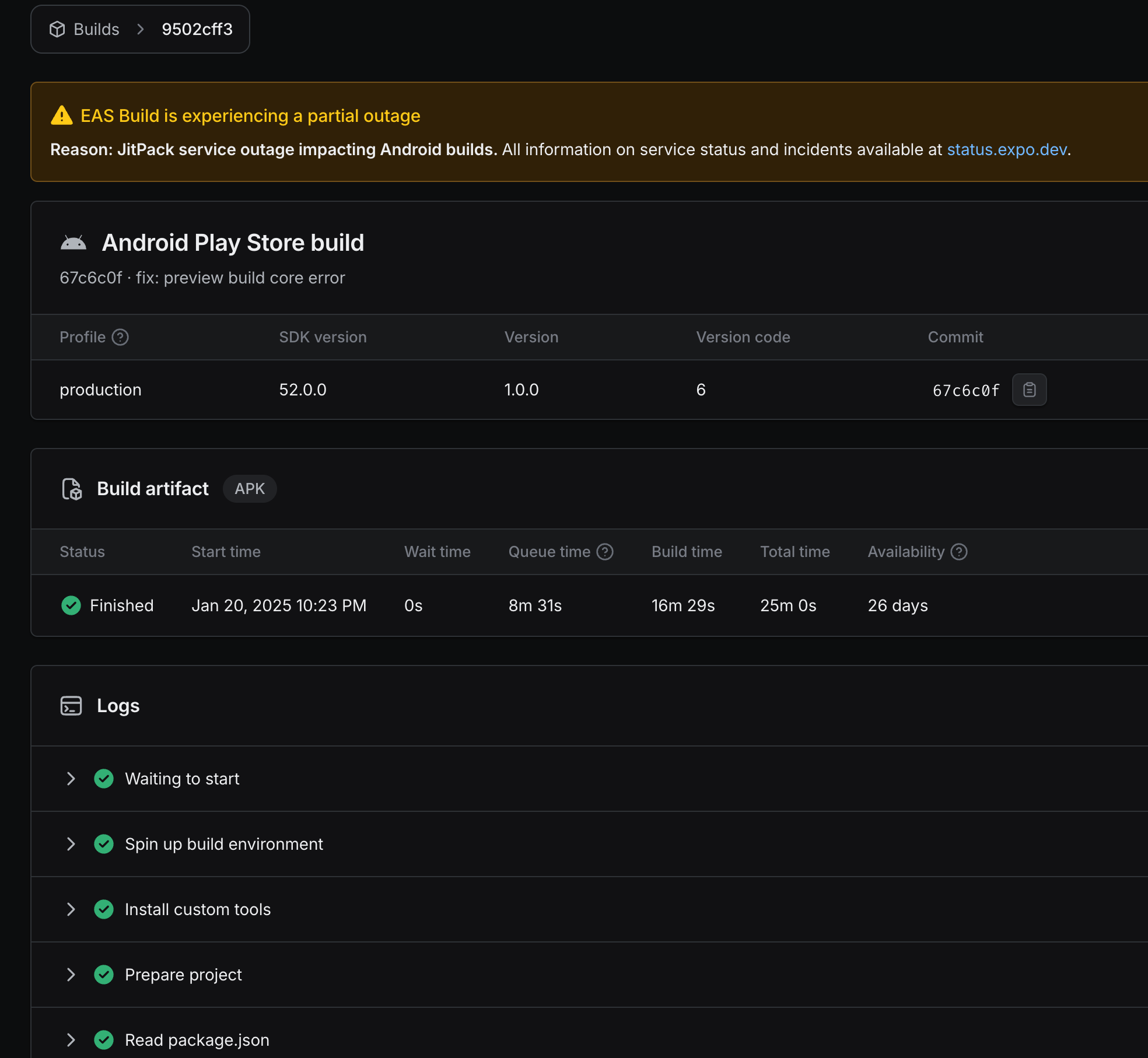
Task: Expand the Read package.json log step
Action: [71, 1040]
